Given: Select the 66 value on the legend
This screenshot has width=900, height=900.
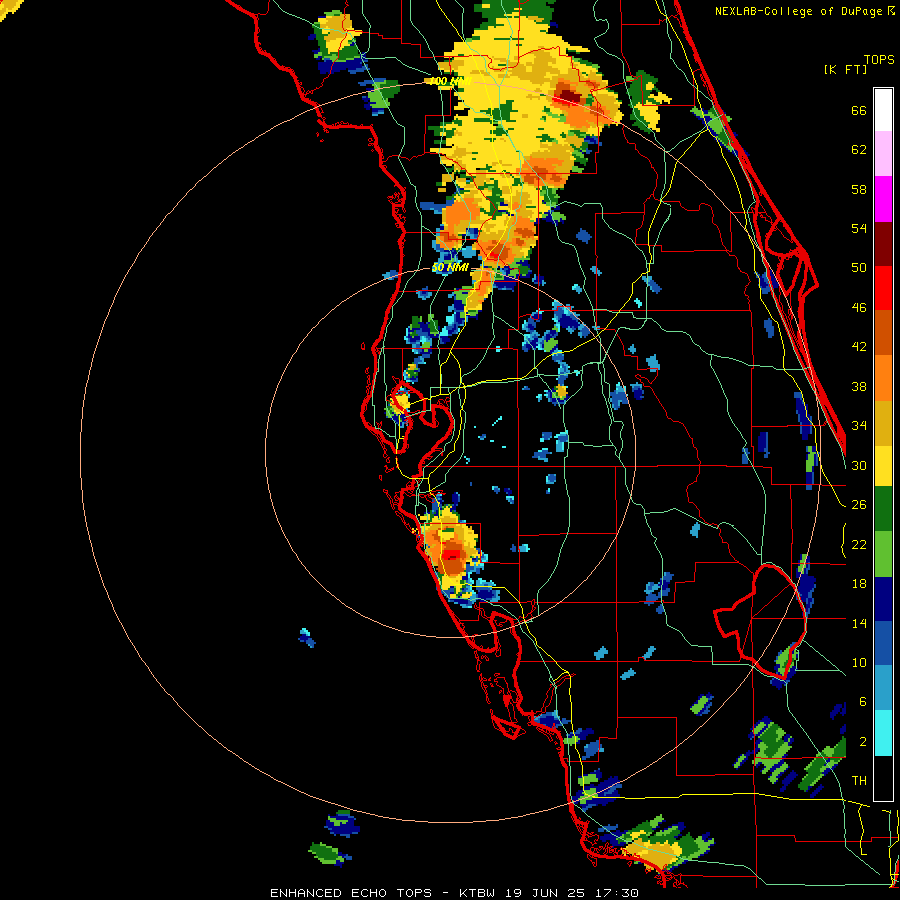Looking at the screenshot, I should click(x=859, y=111).
